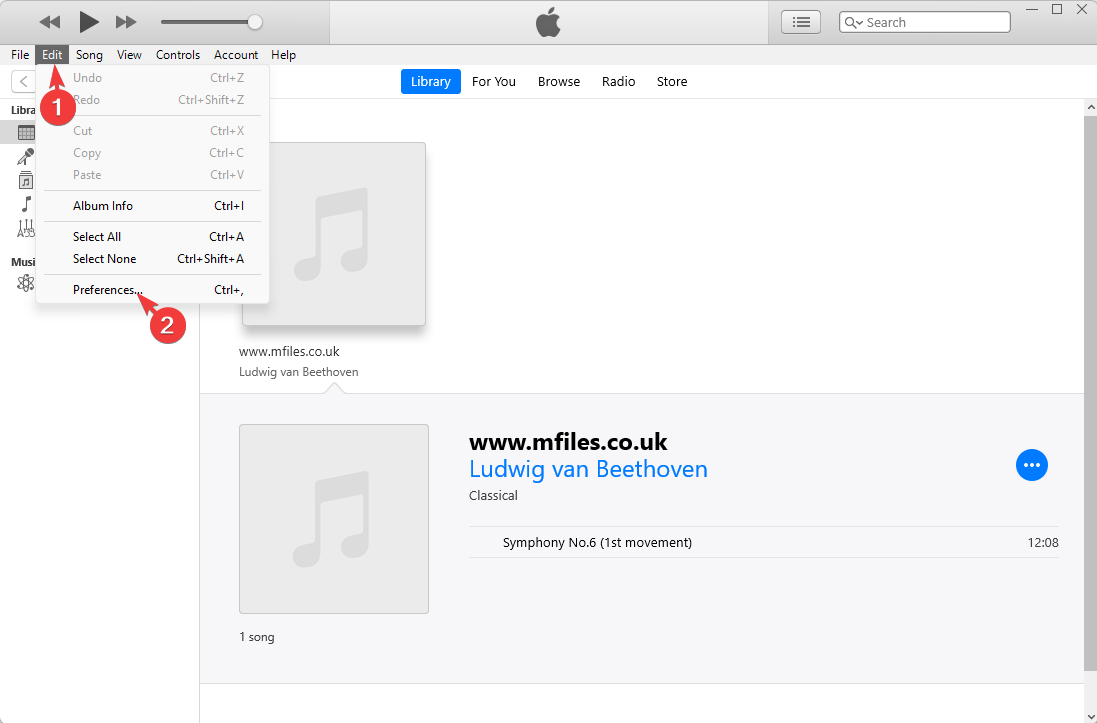Open the search magnifier dropdown
Viewport: 1097px width, 723px height.
[854, 22]
